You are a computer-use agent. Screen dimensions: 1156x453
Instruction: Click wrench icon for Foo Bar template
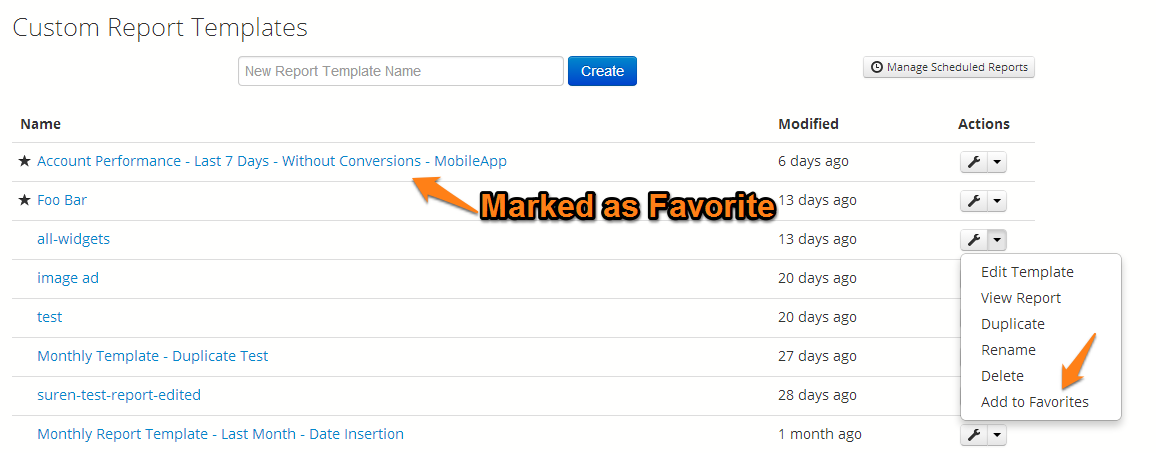[973, 201]
